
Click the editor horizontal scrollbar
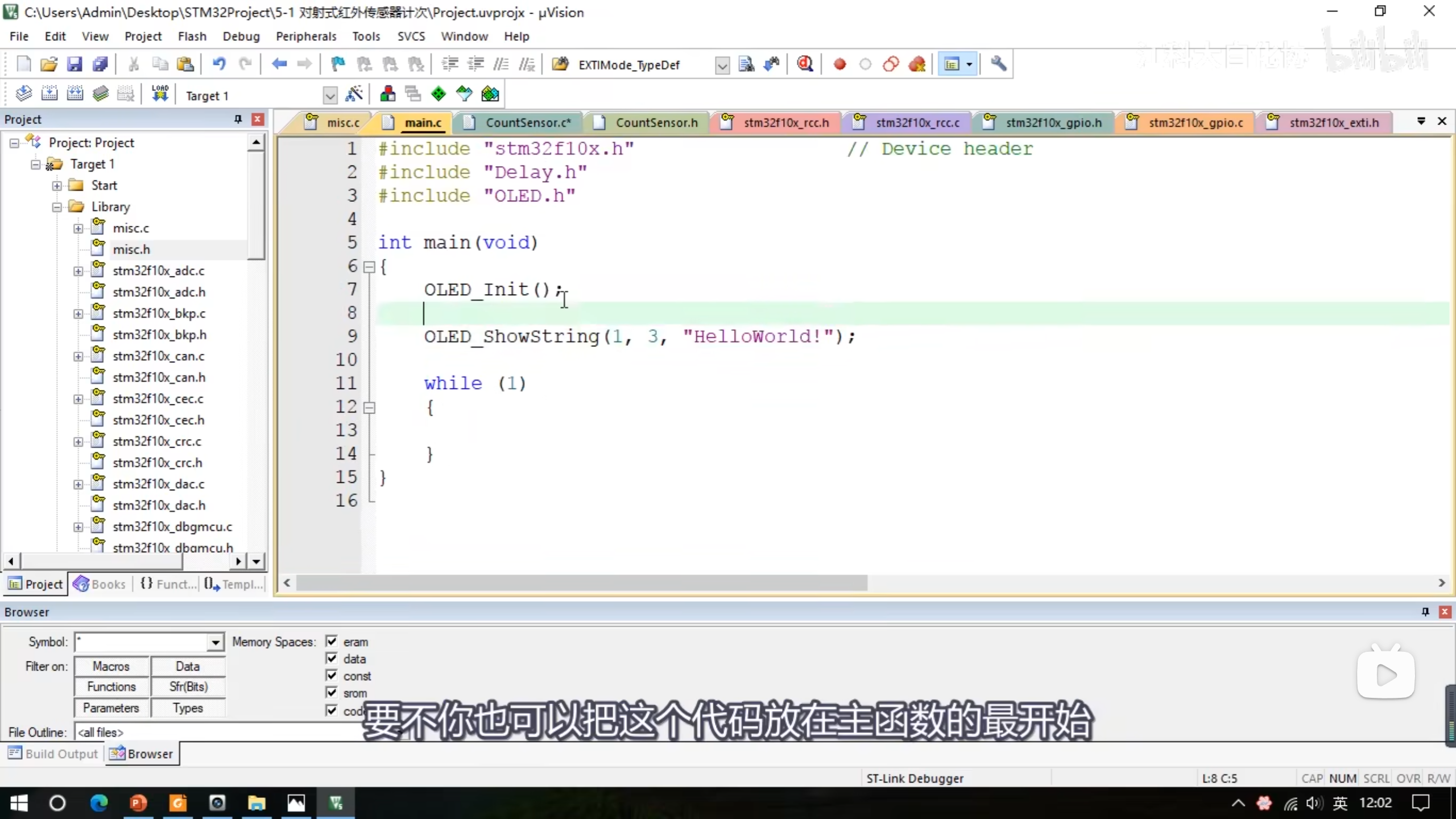click(581, 582)
